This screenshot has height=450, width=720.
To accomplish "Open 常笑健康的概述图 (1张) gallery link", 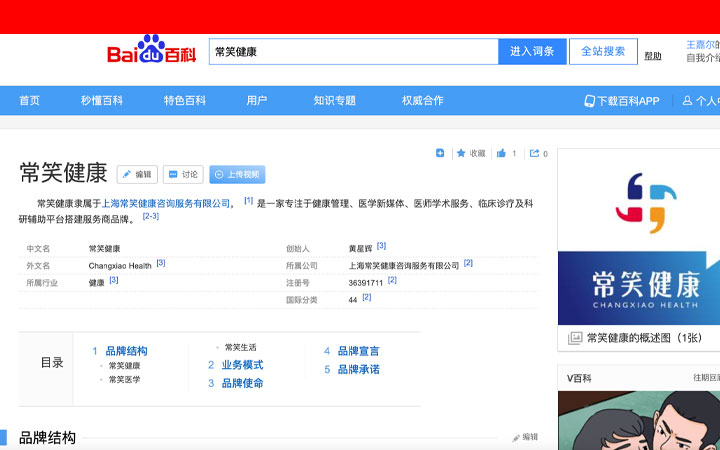I will click(645, 338).
